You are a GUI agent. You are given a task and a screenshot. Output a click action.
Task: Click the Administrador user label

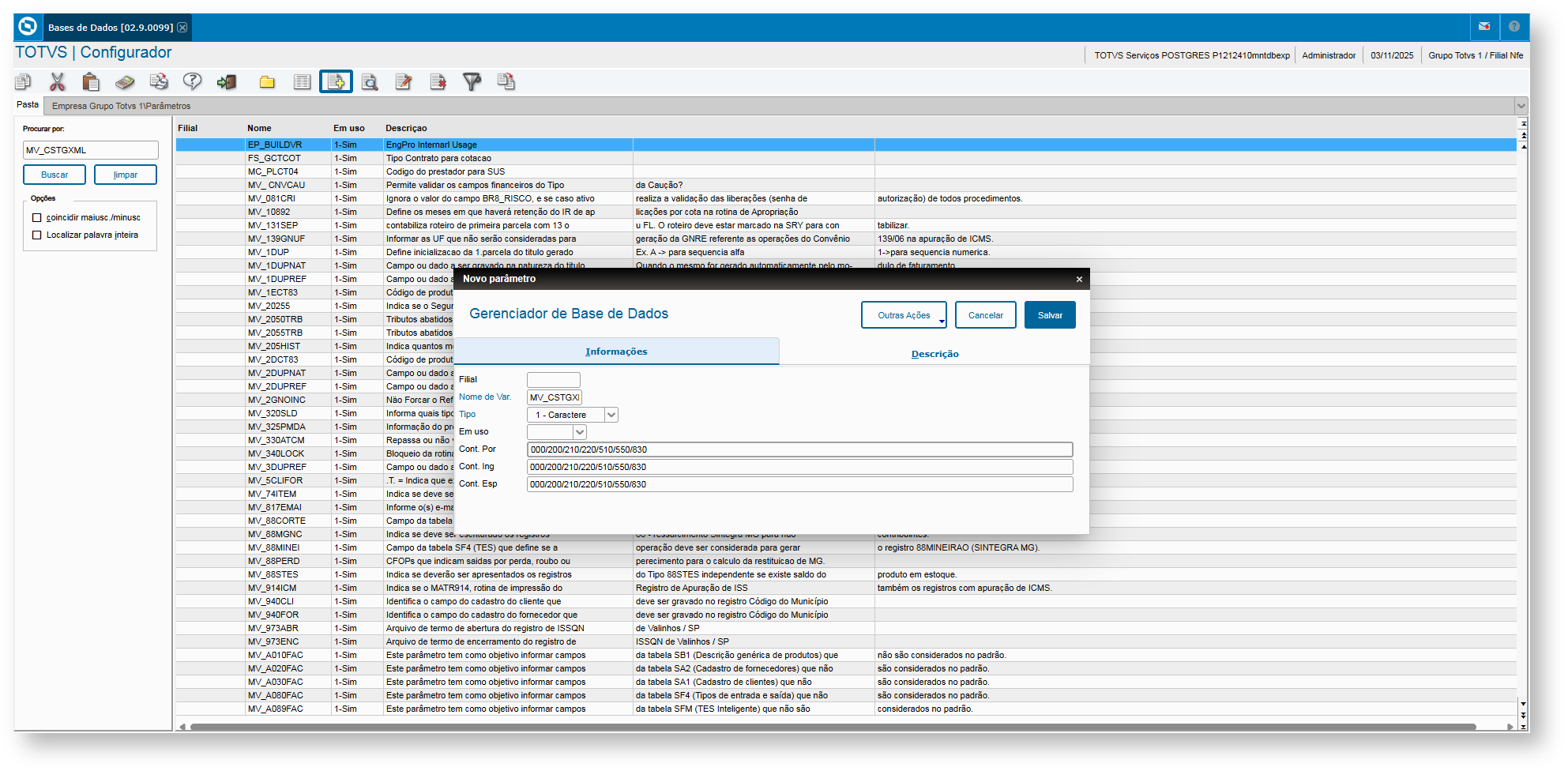click(x=1329, y=55)
